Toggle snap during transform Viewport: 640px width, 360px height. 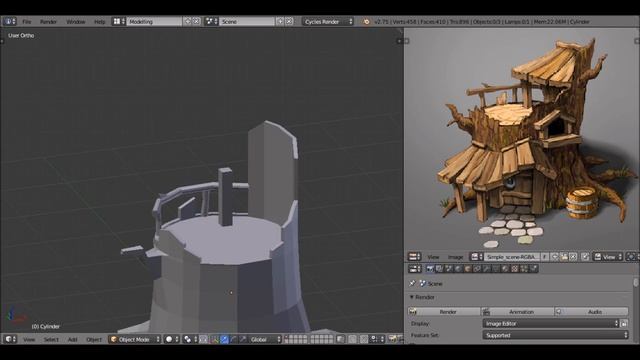[364, 339]
